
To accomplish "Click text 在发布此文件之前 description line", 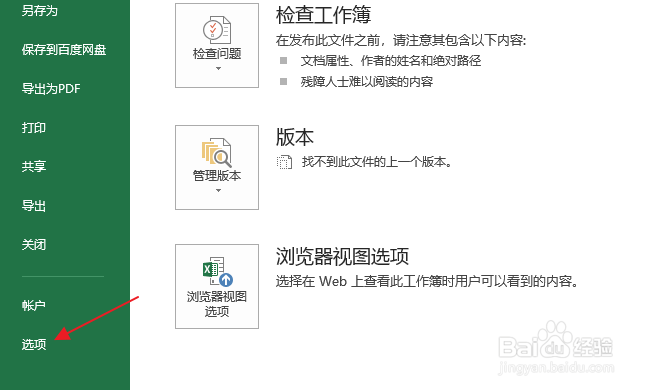I will 401,40.
